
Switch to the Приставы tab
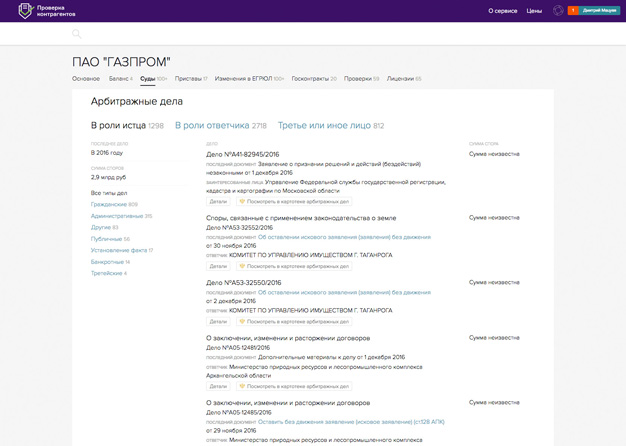click(x=188, y=78)
